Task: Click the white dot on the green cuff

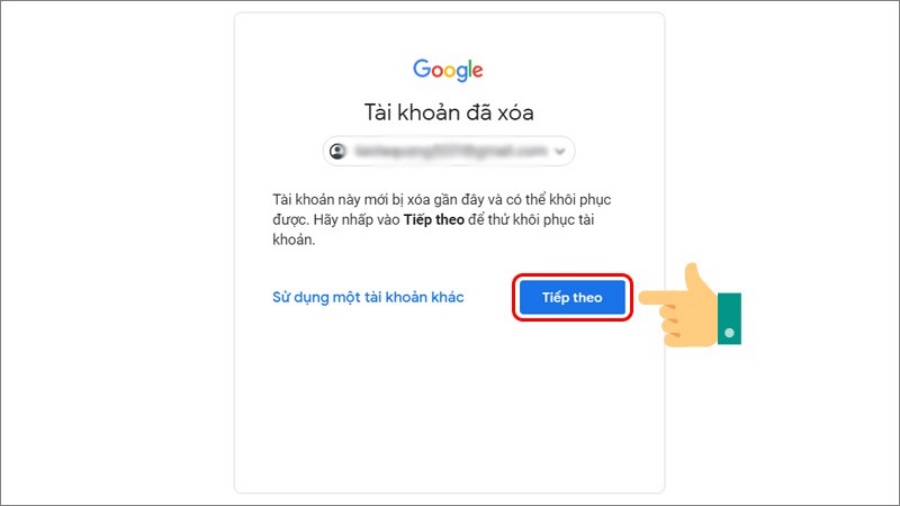Action: click(729, 333)
